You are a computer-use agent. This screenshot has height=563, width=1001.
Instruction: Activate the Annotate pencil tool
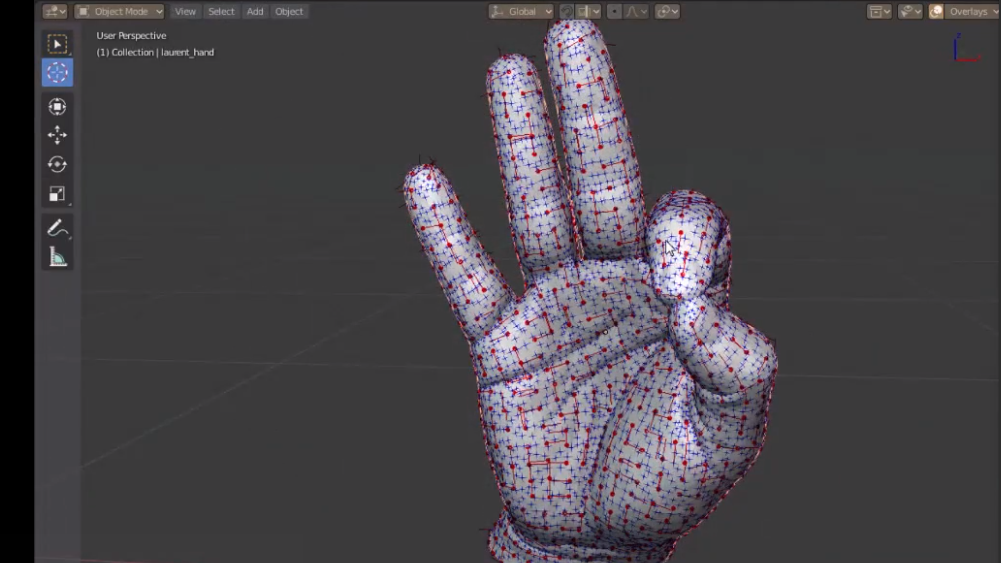57,228
